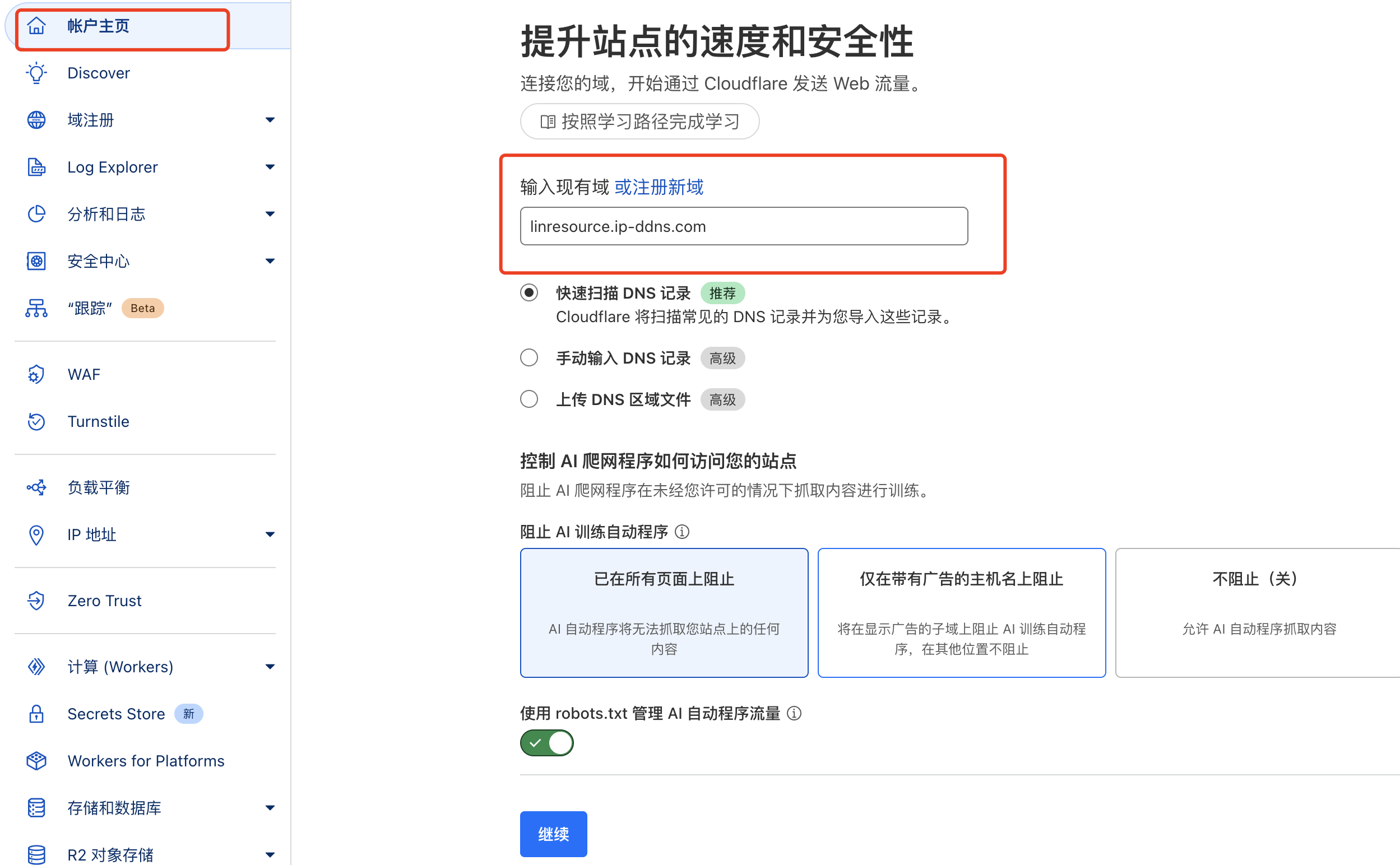Image resolution: width=1400 pixels, height=865 pixels.
Task: Expand the Log Explorer submenu arrow
Action: coord(270,167)
